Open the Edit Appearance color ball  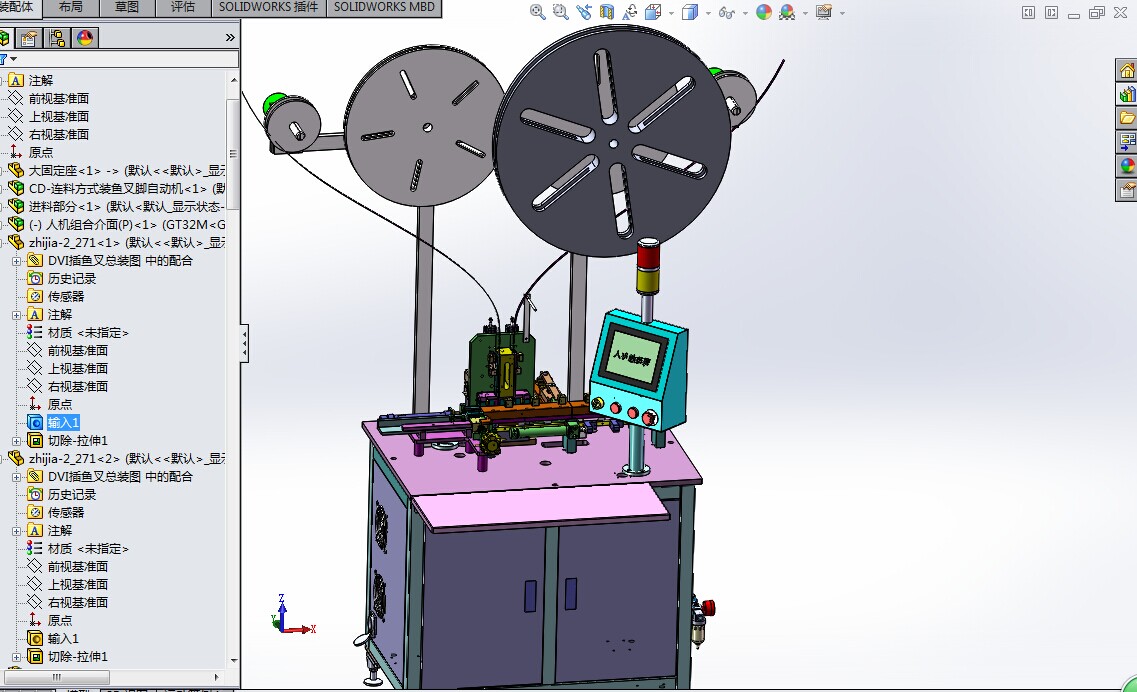click(764, 12)
